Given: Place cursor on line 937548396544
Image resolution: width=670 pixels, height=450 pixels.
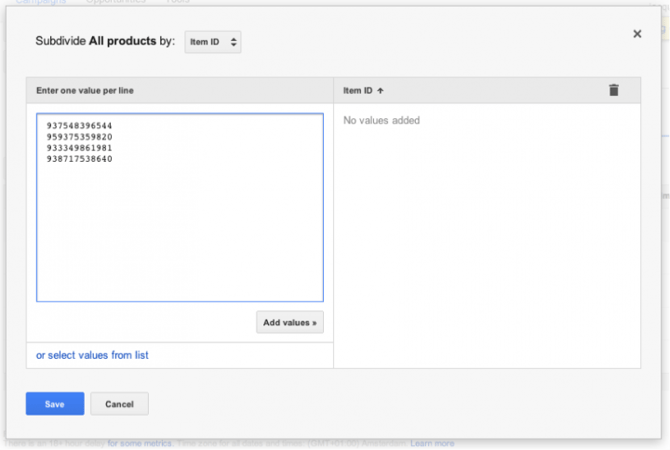Looking at the screenshot, I should pos(79,126).
